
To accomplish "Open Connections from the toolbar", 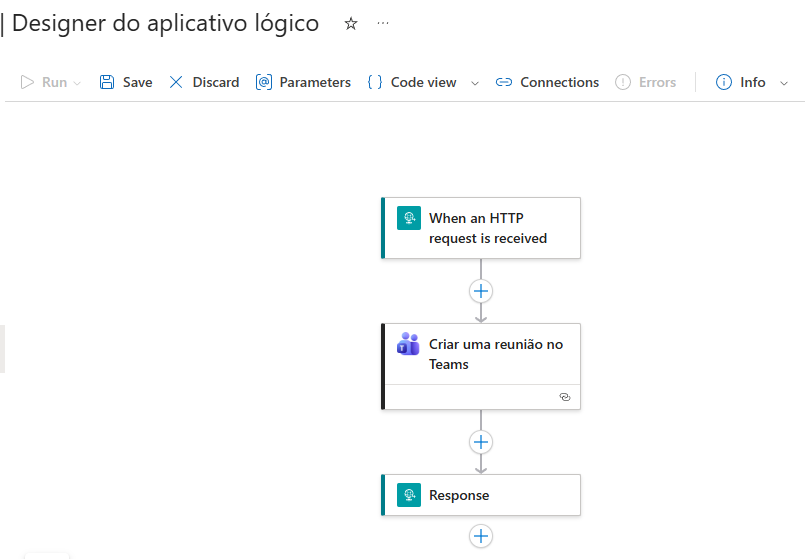I will click(x=548, y=83).
